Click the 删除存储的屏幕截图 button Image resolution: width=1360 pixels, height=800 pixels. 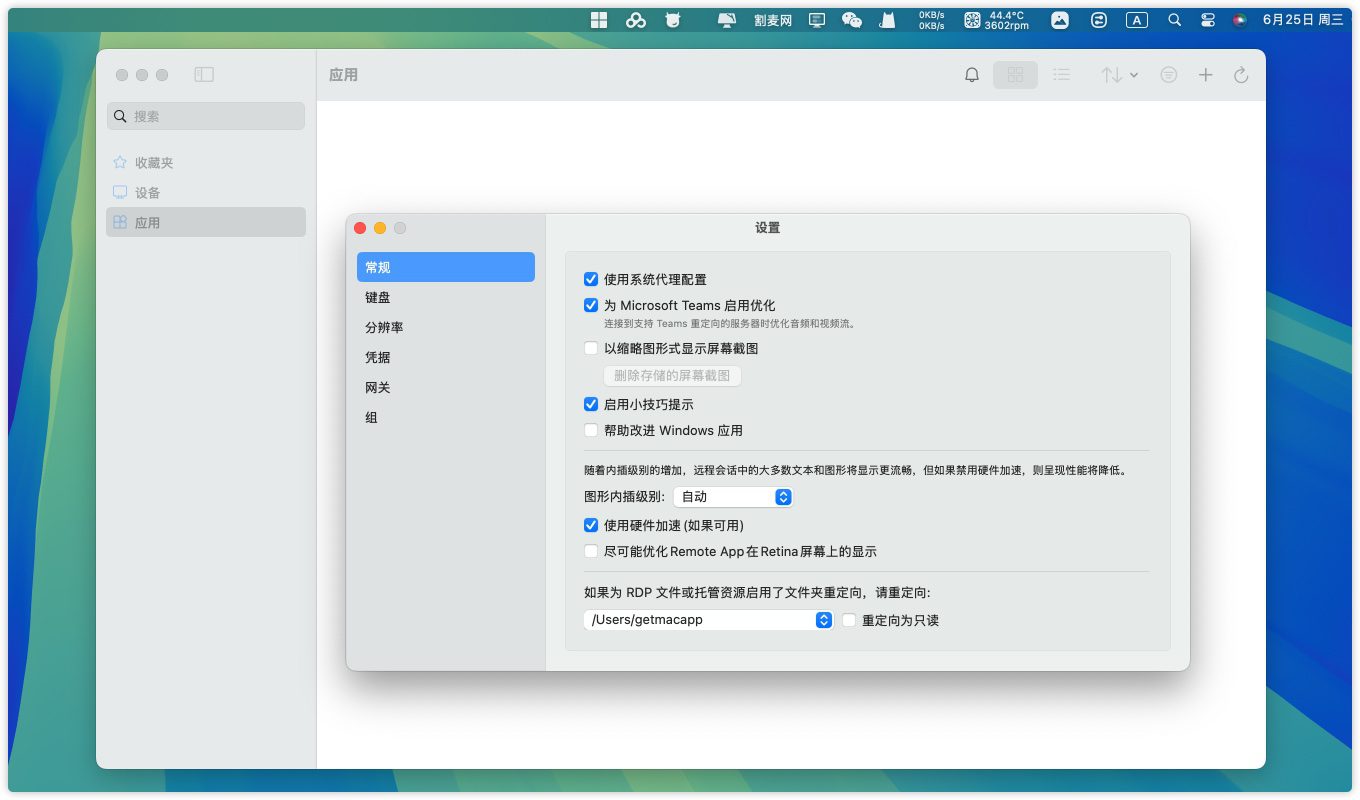tap(671, 376)
